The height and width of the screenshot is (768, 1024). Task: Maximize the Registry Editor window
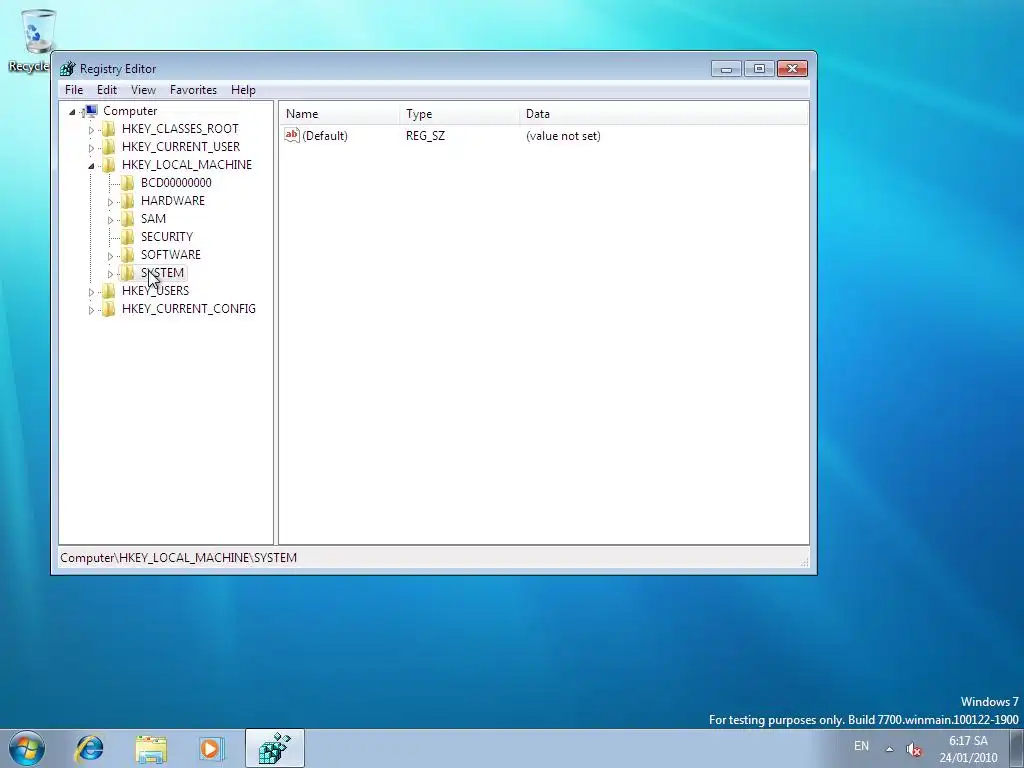[x=759, y=69]
